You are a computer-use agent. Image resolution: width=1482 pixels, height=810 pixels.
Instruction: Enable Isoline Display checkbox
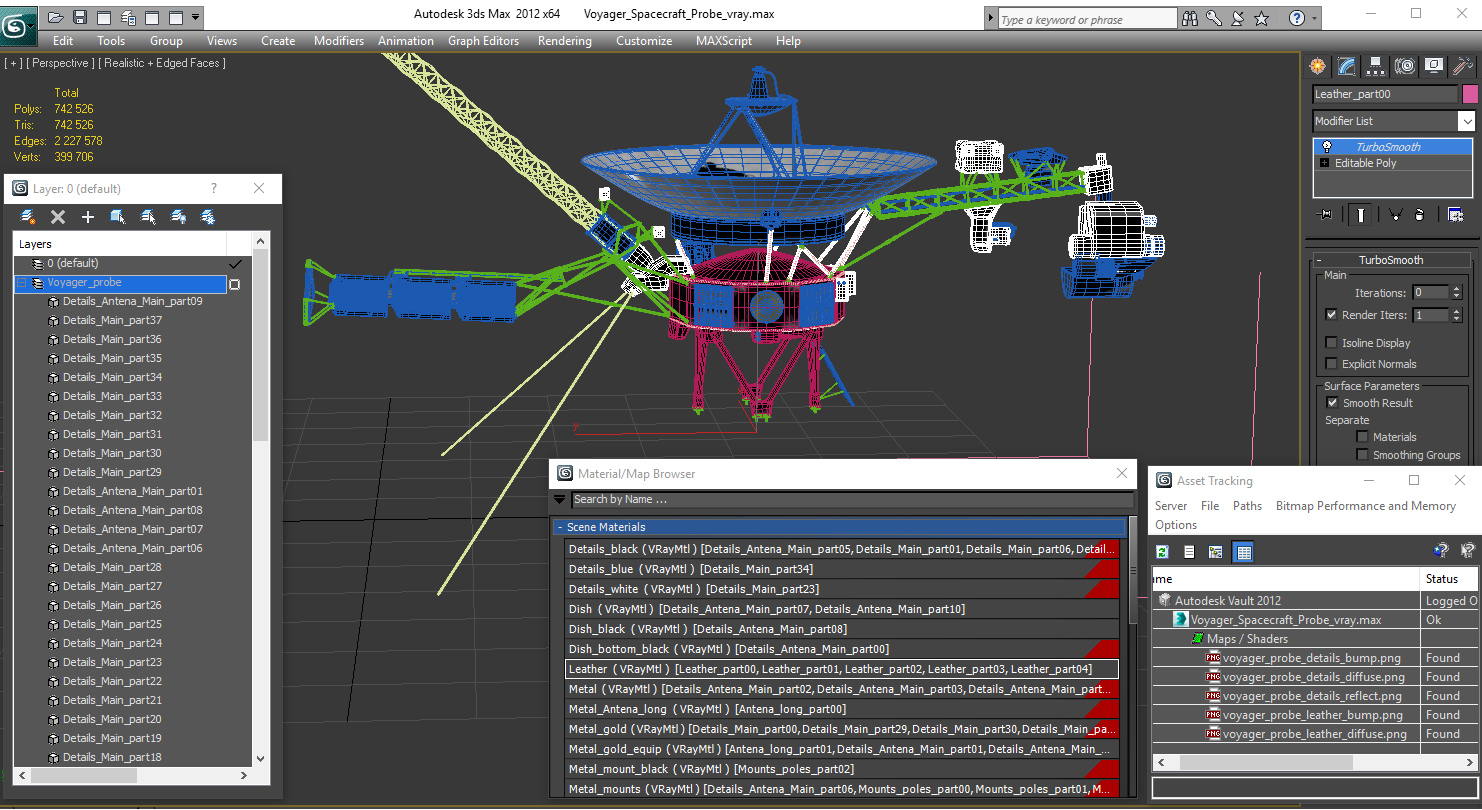point(1331,343)
